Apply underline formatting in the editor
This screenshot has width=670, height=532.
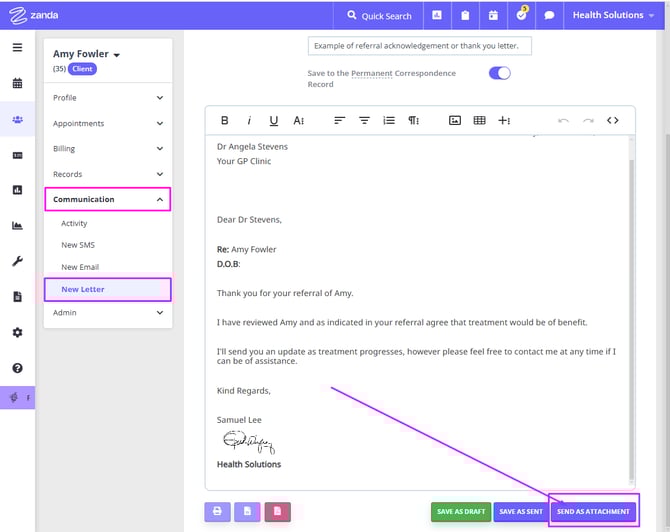pos(274,120)
